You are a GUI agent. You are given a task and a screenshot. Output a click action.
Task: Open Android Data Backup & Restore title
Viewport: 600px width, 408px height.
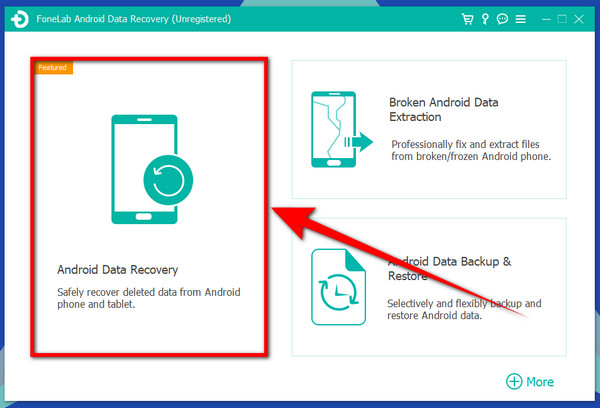pyautogui.click(x=449, y=269)
